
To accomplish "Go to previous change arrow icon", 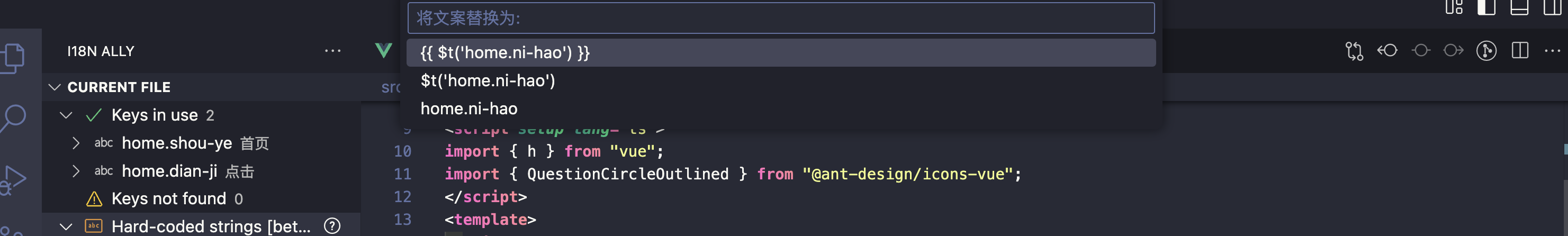I will (x=1387, y=50).
